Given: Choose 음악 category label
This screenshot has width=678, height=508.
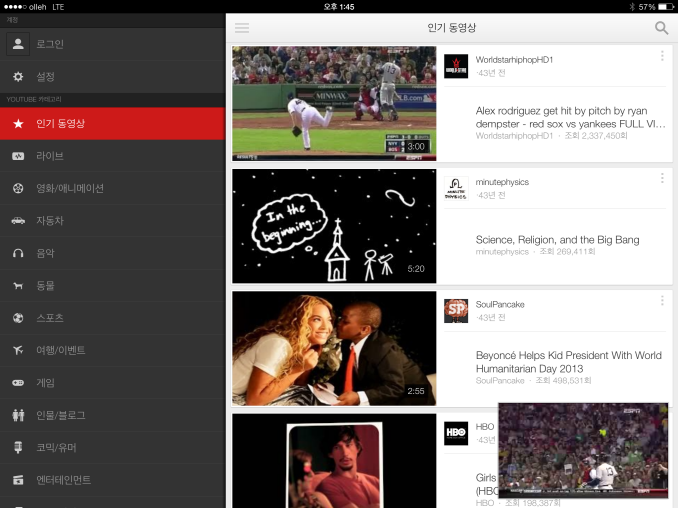Looking at the screenshot, I should click(45, 253).
